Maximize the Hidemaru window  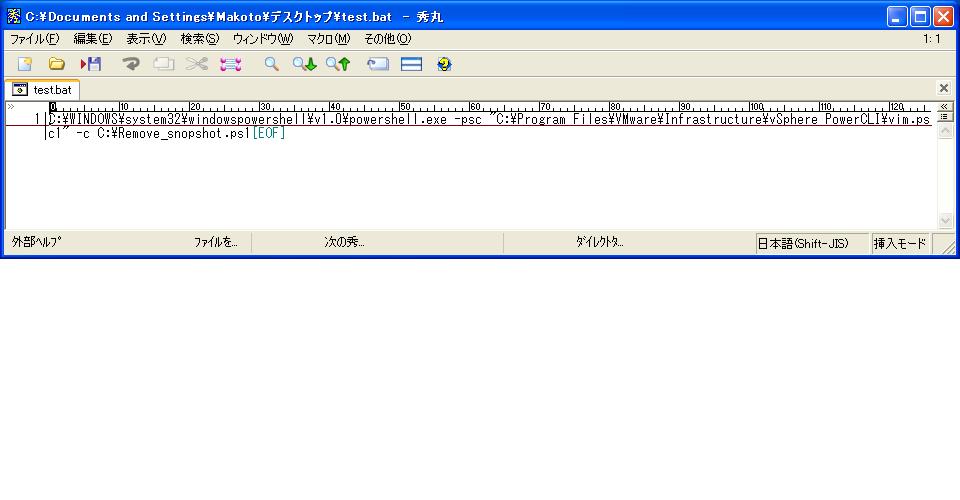[920, 17]
